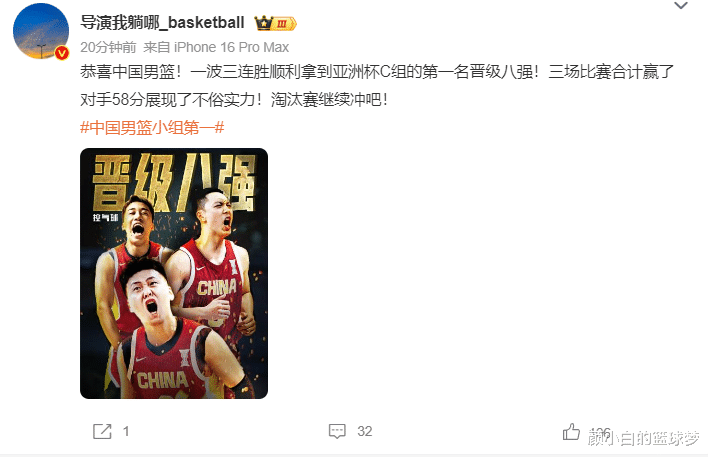
Task: Expand the post options chevron menu
Action: point(680,6)
